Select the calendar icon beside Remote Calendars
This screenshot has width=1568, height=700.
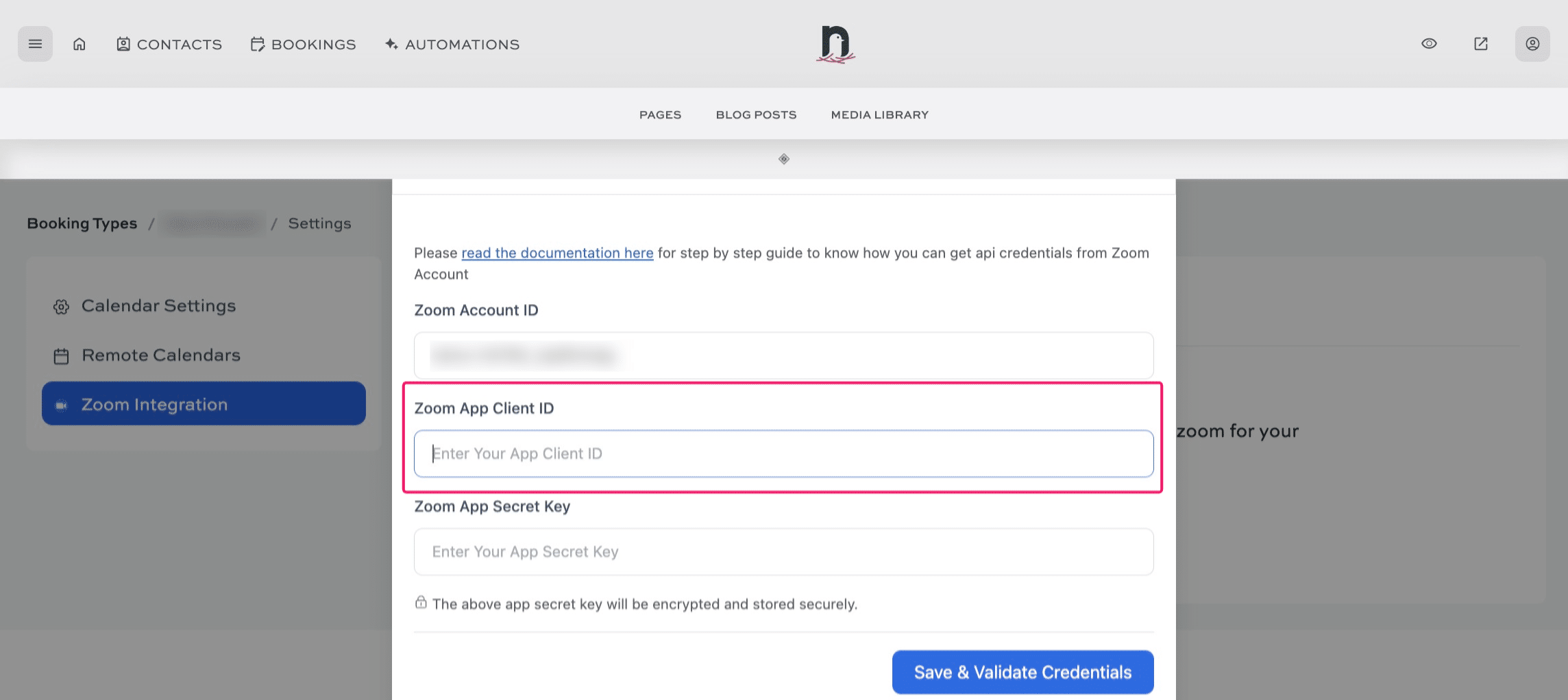pos(60,355)
